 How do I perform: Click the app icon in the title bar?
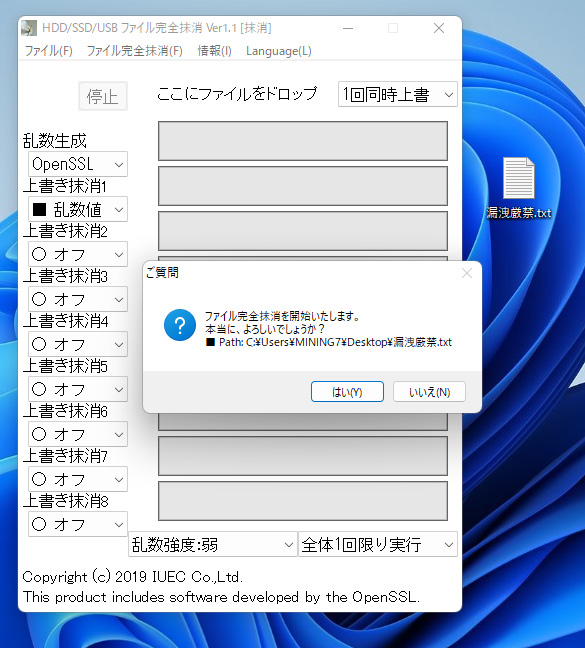(x=29, y=28)
